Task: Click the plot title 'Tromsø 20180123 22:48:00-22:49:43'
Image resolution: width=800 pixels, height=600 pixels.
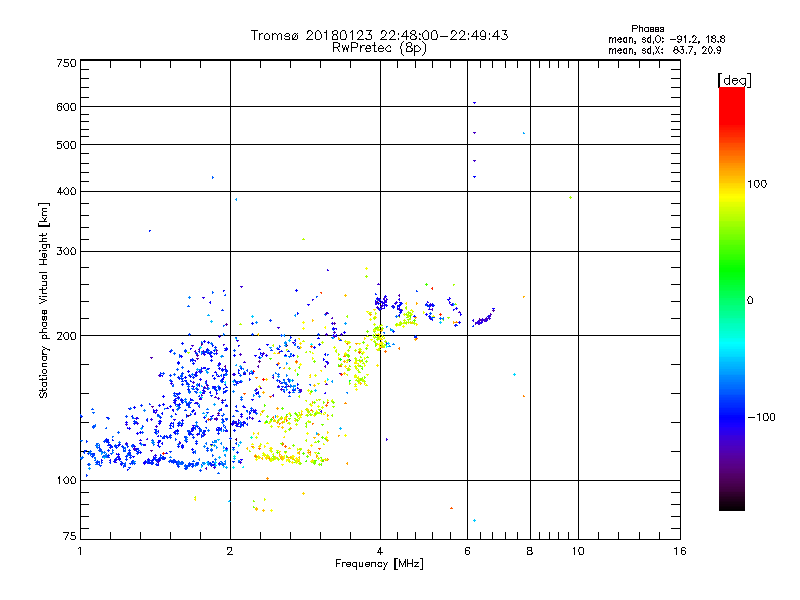Action: [379, 35]
